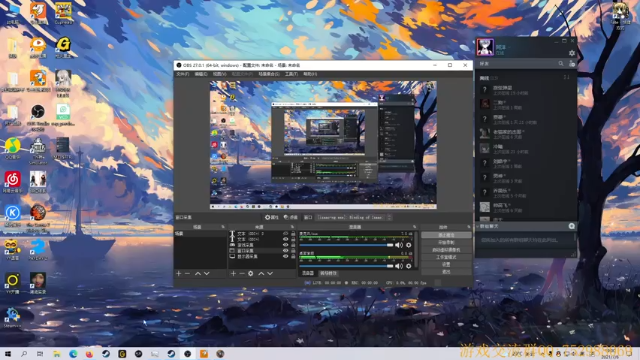This screenshot has height=360, width=640.
Task: Move the scene up with the up arrow
Action: tap(198, 273)
